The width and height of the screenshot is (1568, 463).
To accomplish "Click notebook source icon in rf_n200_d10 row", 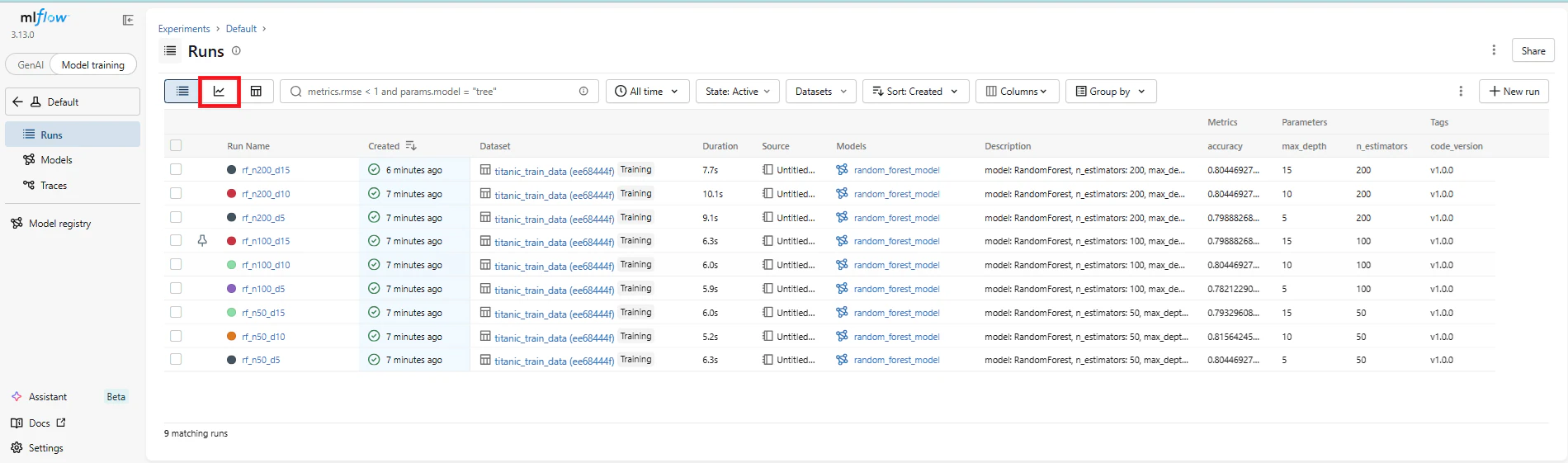I will (768, 194).
